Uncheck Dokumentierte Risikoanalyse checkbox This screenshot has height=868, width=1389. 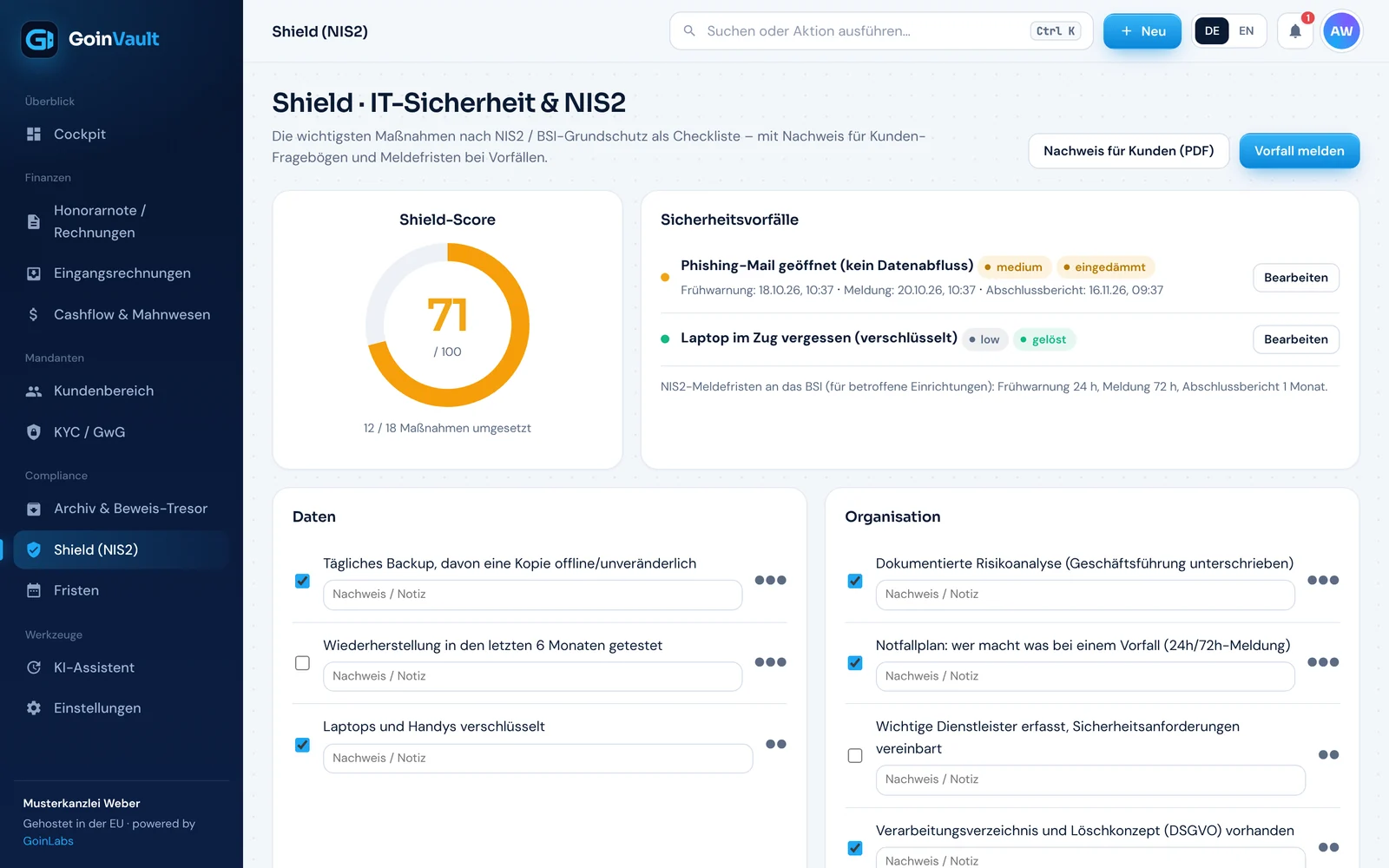click(855, 581)
